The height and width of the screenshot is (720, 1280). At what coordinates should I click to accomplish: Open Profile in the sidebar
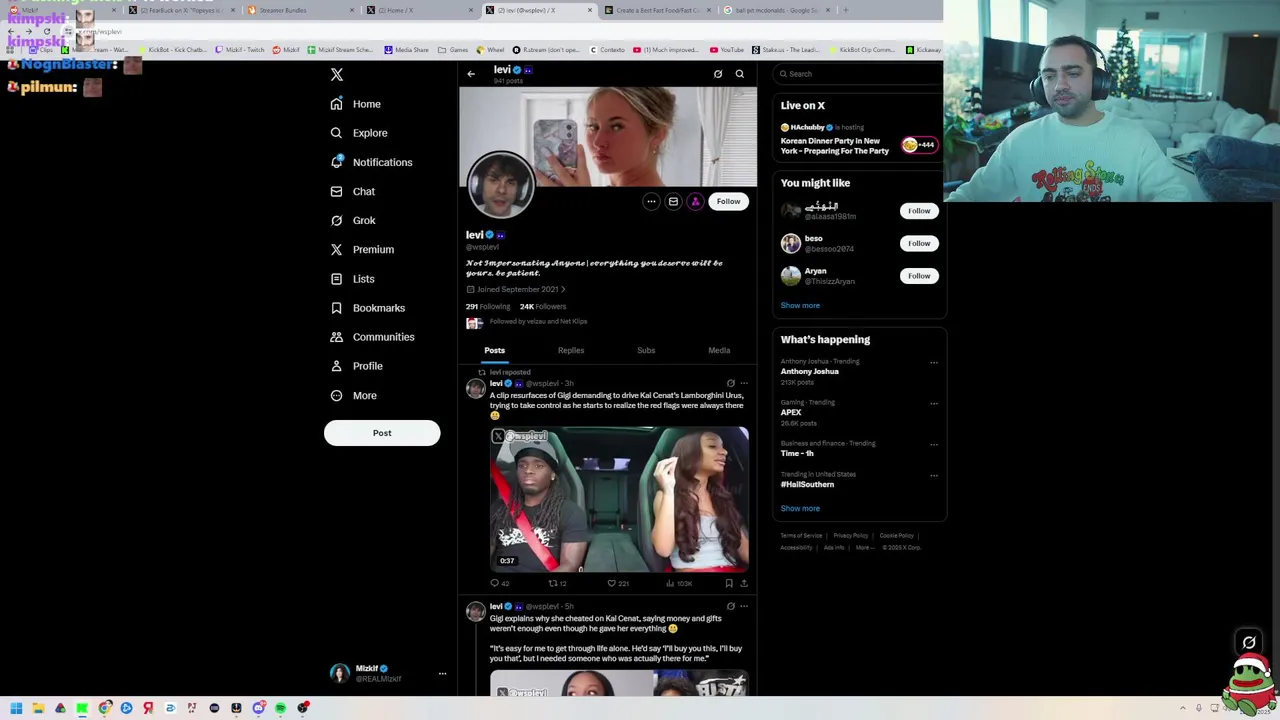[357, 366]
